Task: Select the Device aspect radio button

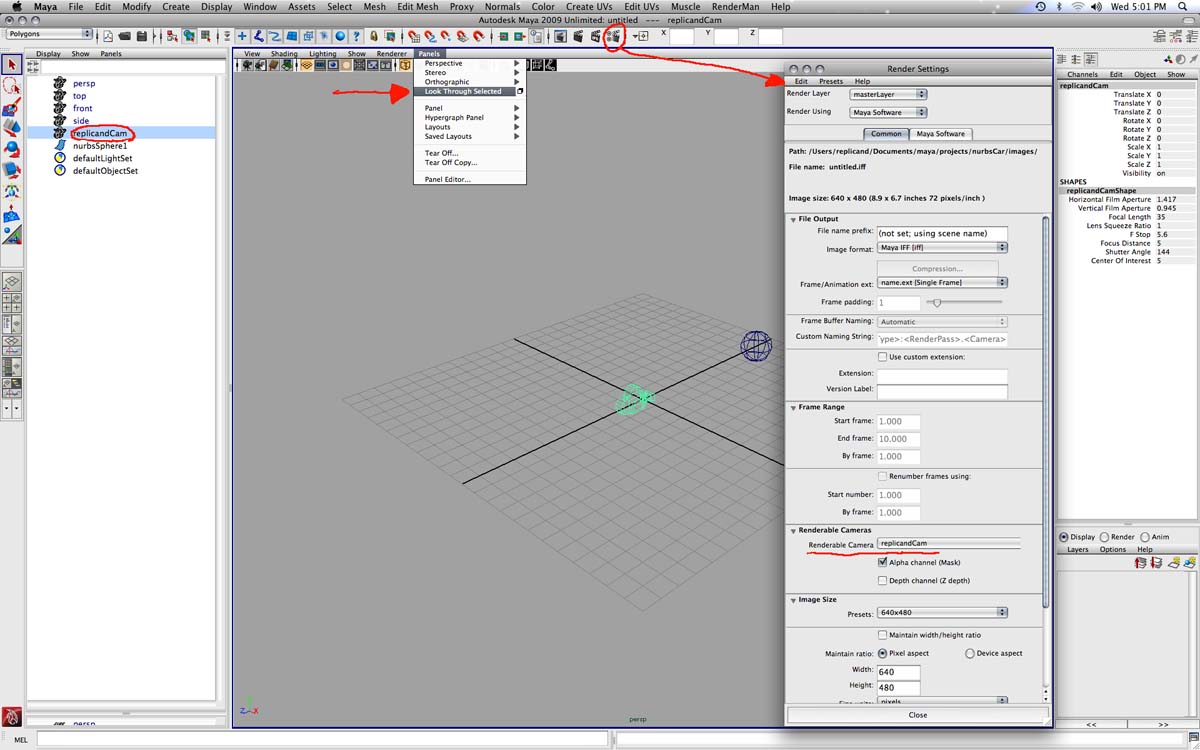Action: coord(969,653)
